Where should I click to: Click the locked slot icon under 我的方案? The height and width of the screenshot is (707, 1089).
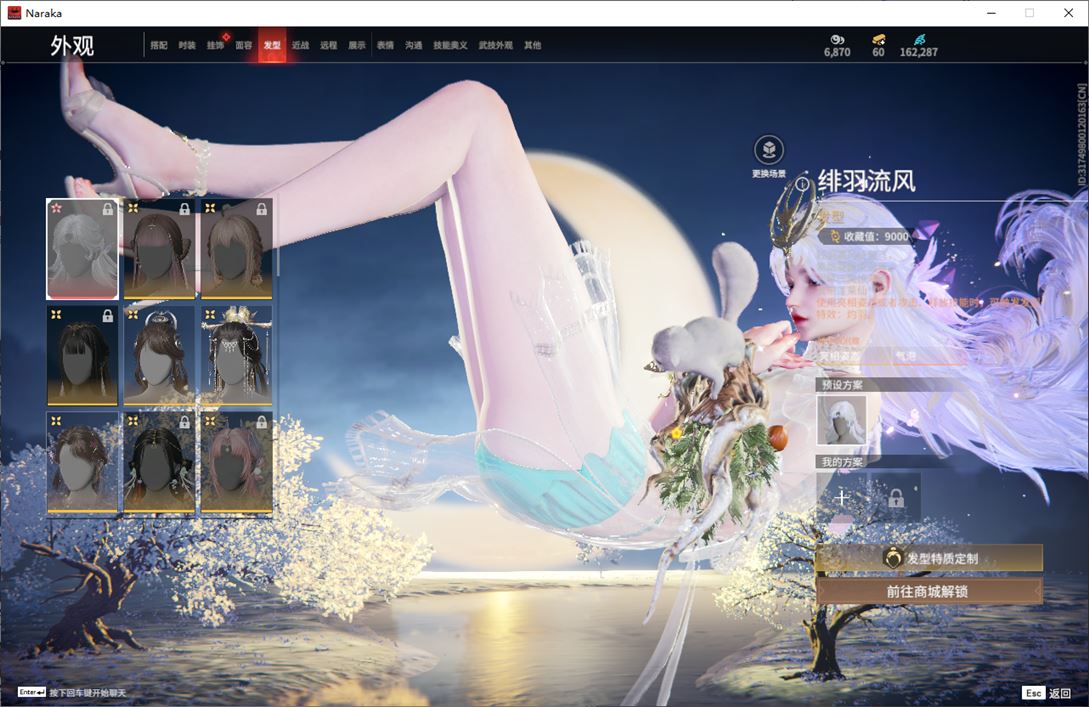(896, 497)
